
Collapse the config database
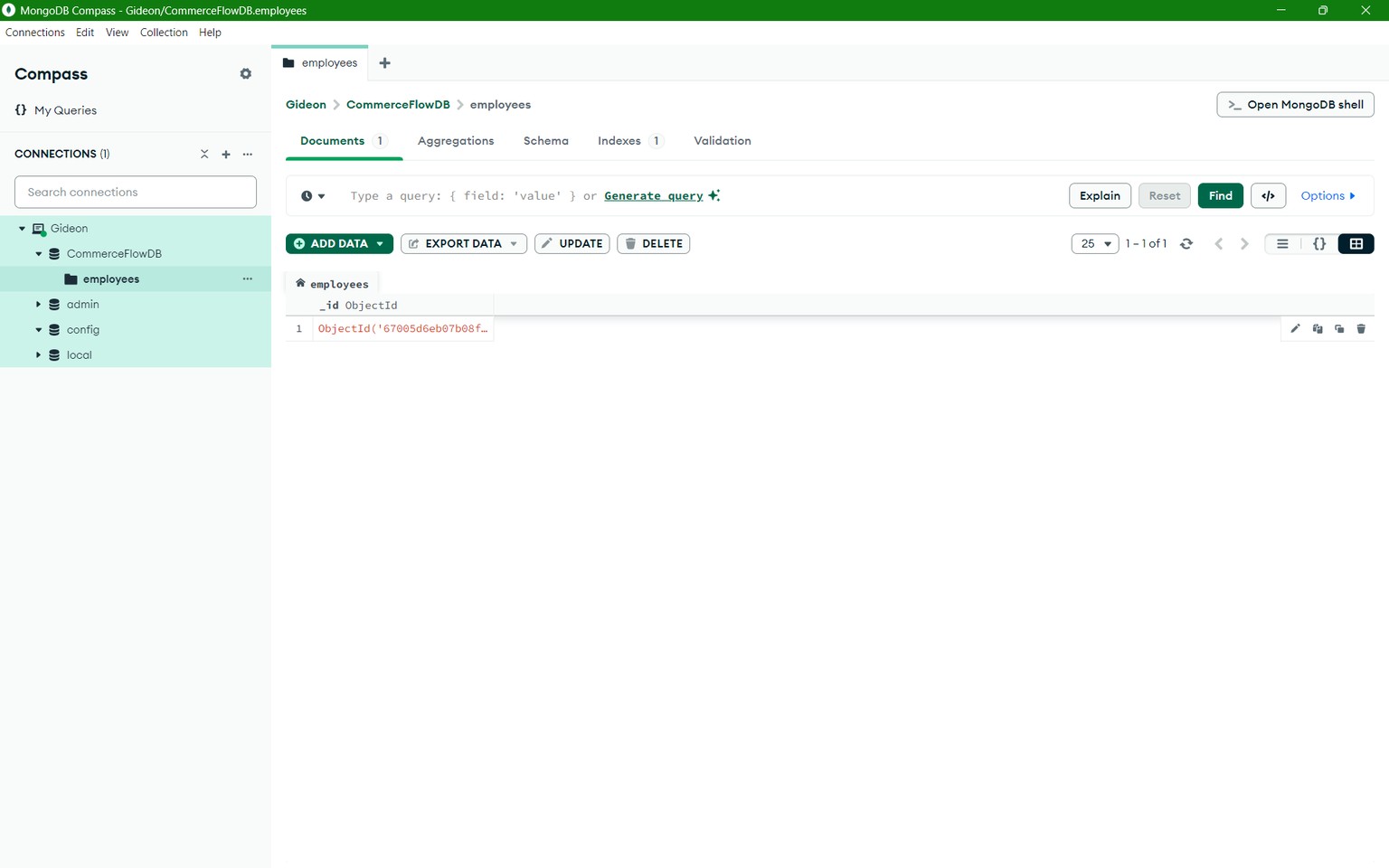pyautogui.click(x=38, y=330)
